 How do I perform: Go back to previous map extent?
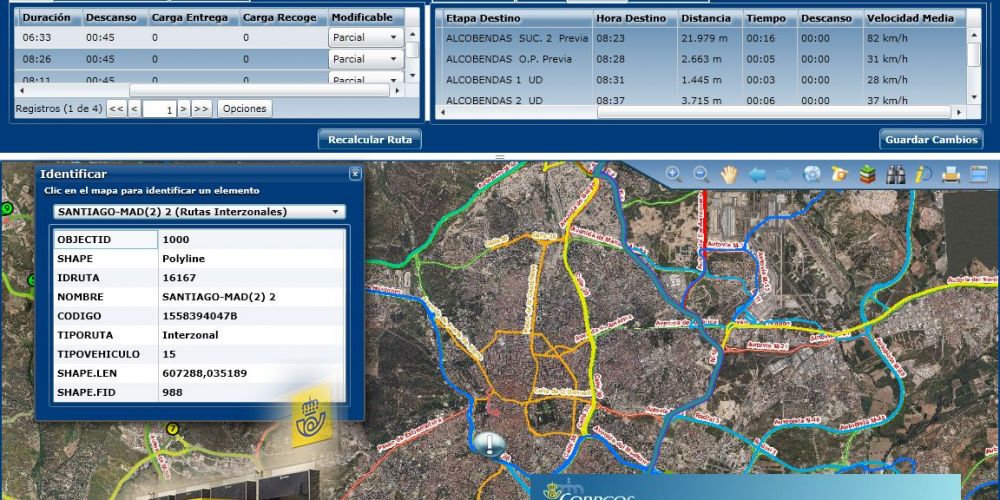point(757,174)
